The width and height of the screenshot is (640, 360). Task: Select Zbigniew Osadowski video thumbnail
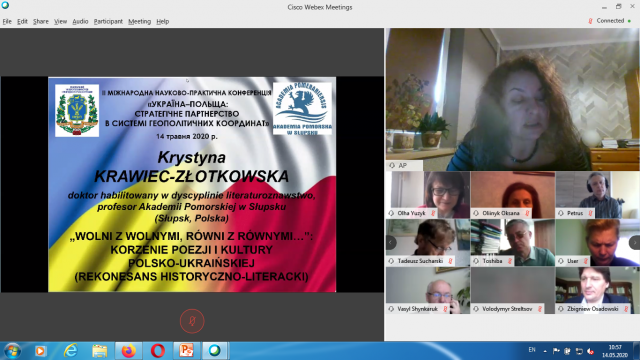pyautogui.click(x=598, y=291)
